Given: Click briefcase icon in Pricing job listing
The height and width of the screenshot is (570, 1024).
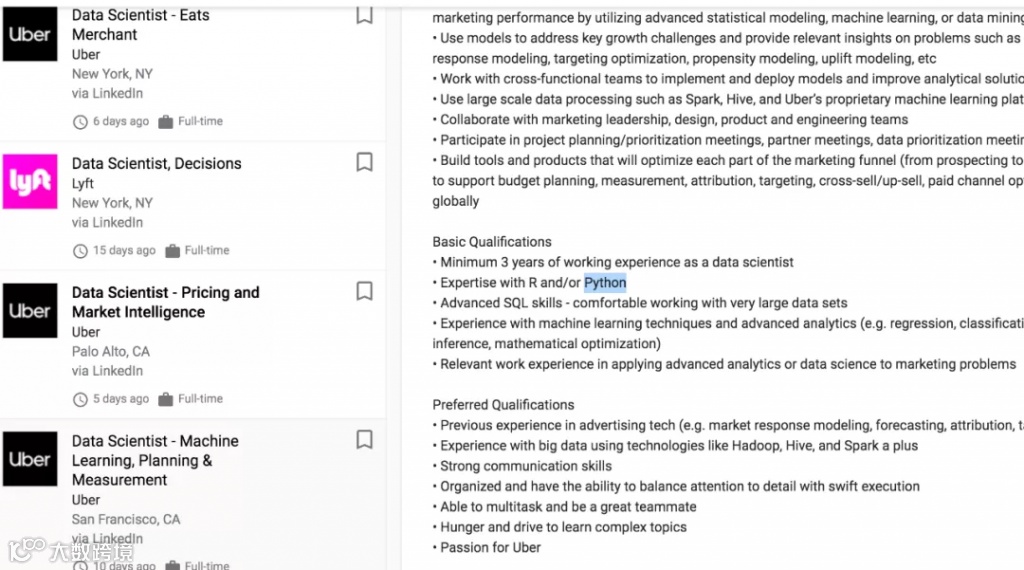Looking at the screenshot, I should pyautogui.click(x=166, y=400).
